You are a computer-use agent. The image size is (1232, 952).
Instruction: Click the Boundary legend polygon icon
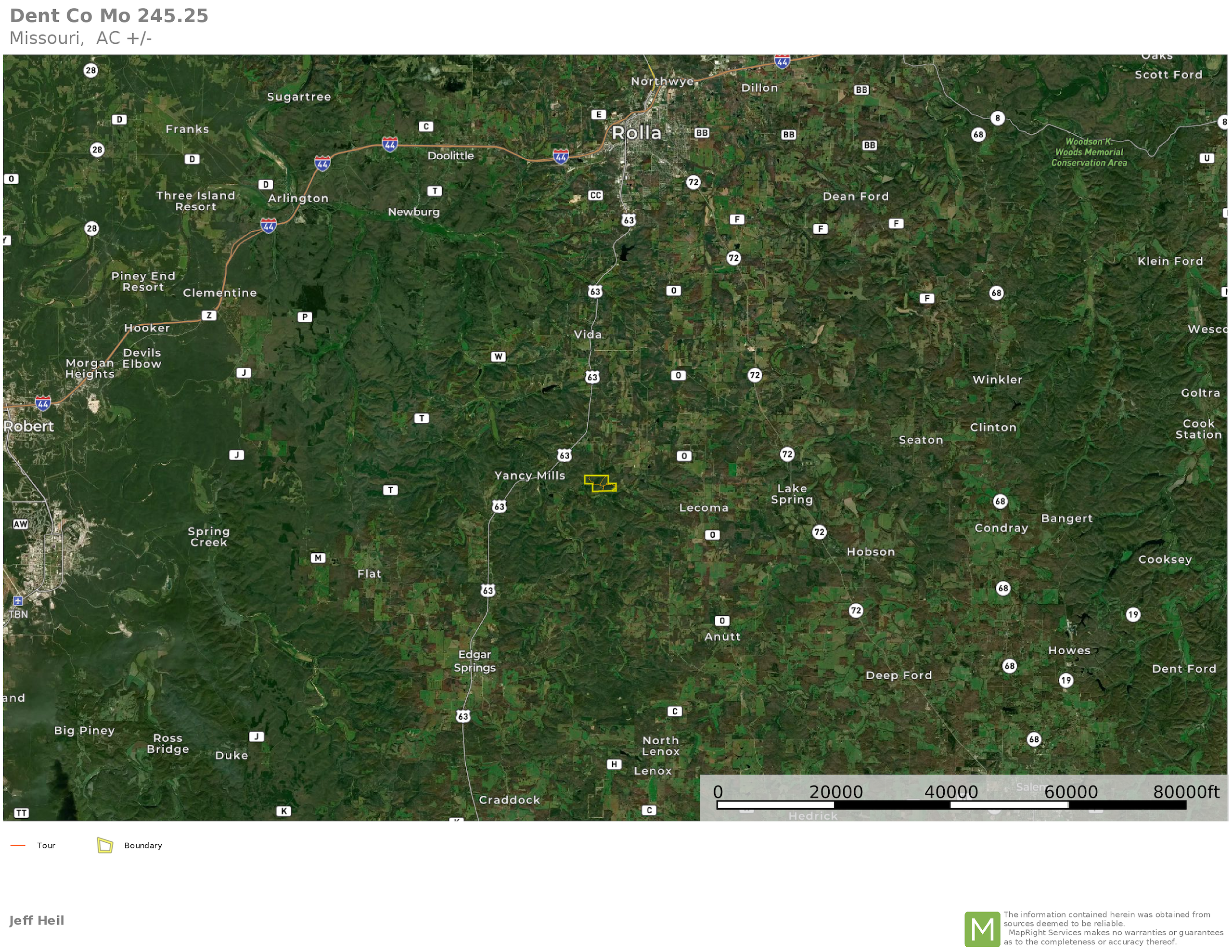tap(105, 845)
